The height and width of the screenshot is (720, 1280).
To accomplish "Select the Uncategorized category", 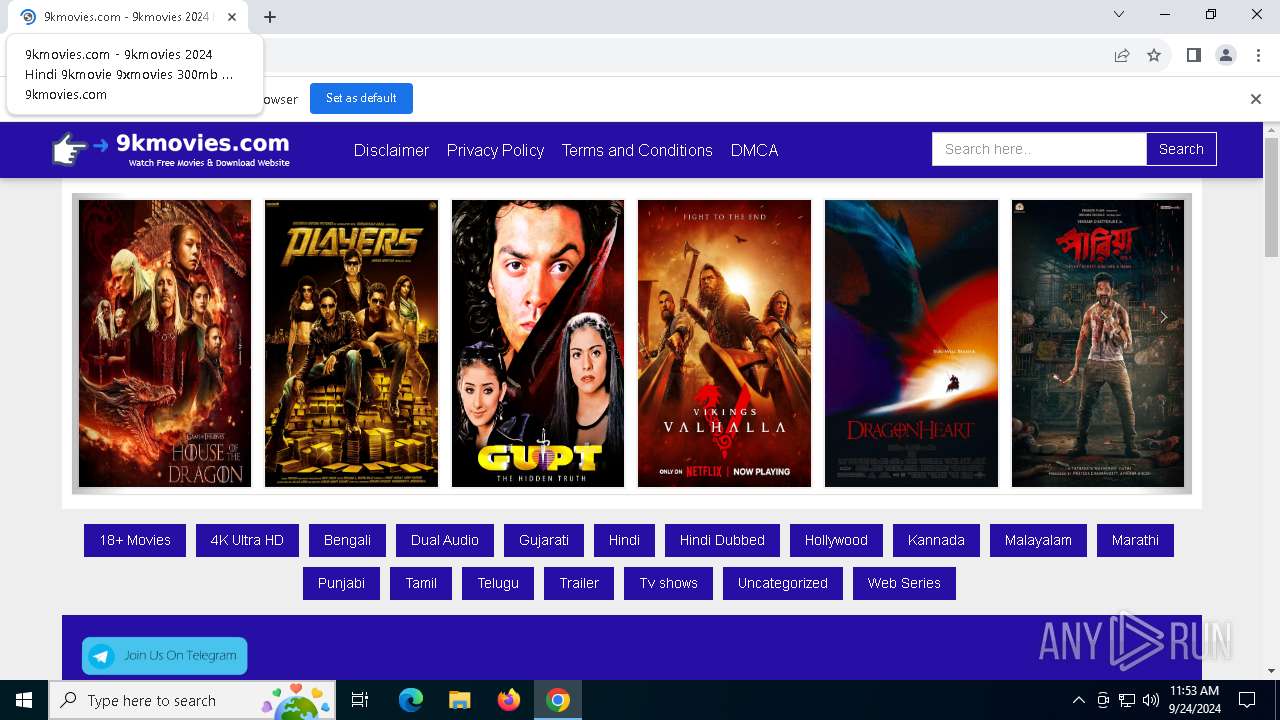I will point(783,583).
